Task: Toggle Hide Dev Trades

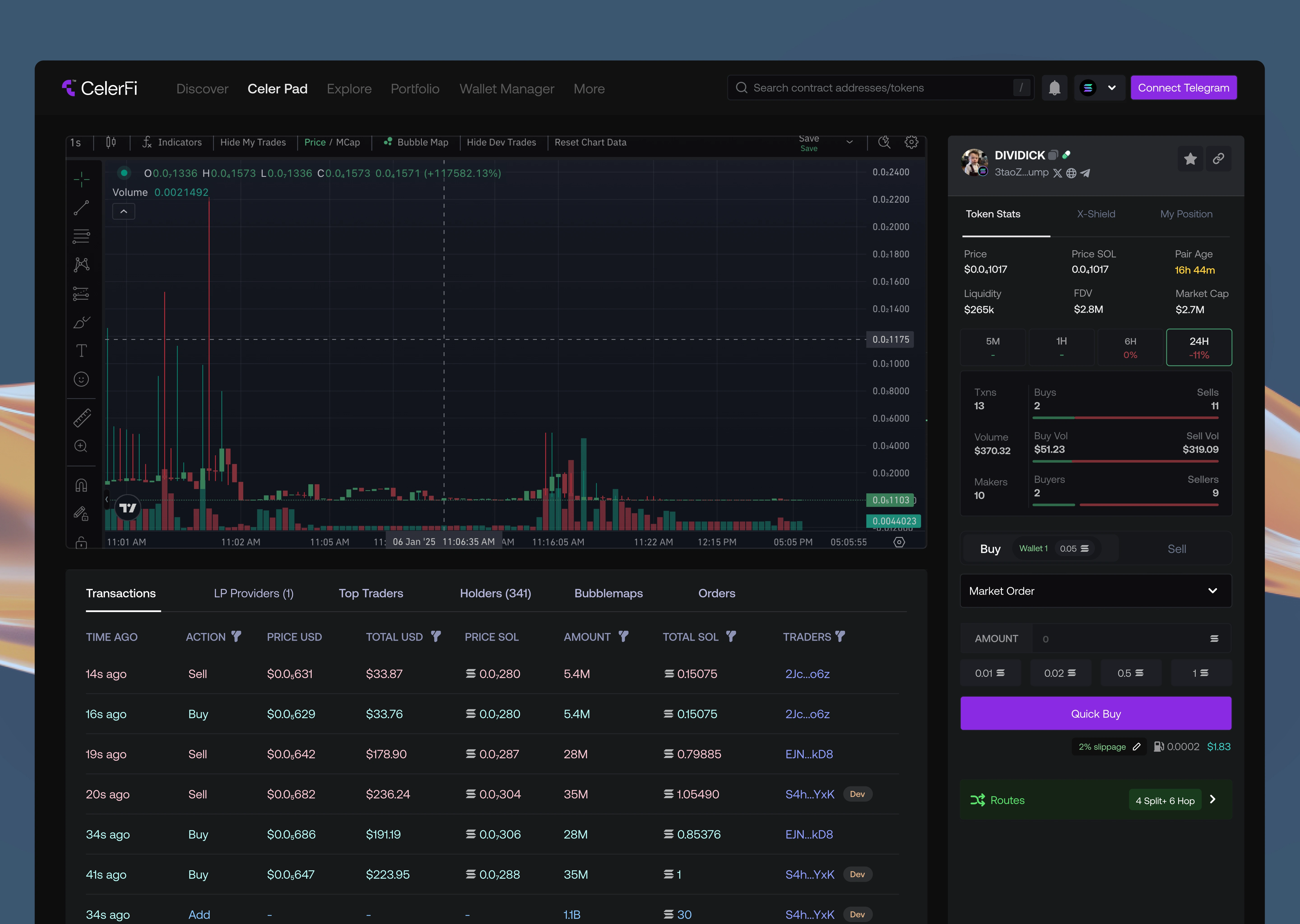Action: point(501,142)
